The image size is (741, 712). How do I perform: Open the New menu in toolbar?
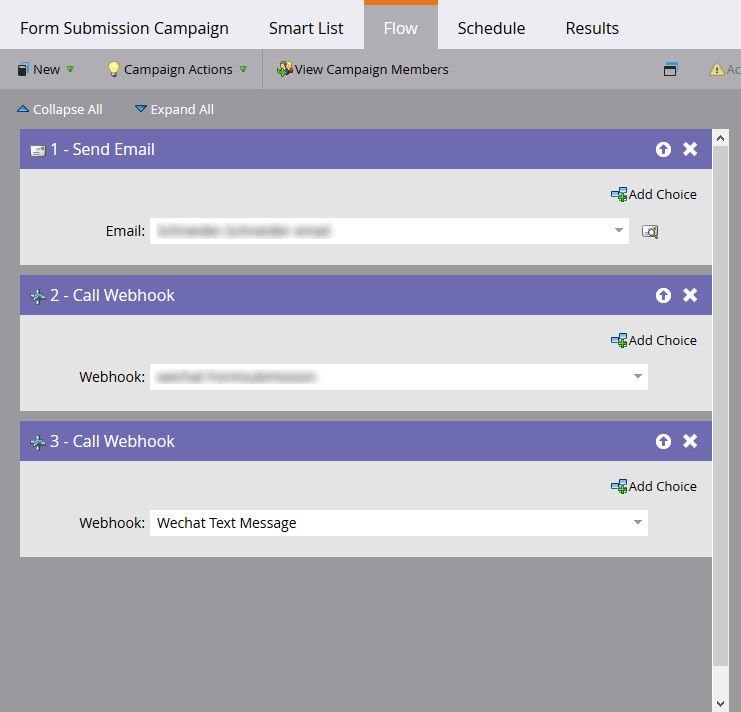[x=45, y=69]
